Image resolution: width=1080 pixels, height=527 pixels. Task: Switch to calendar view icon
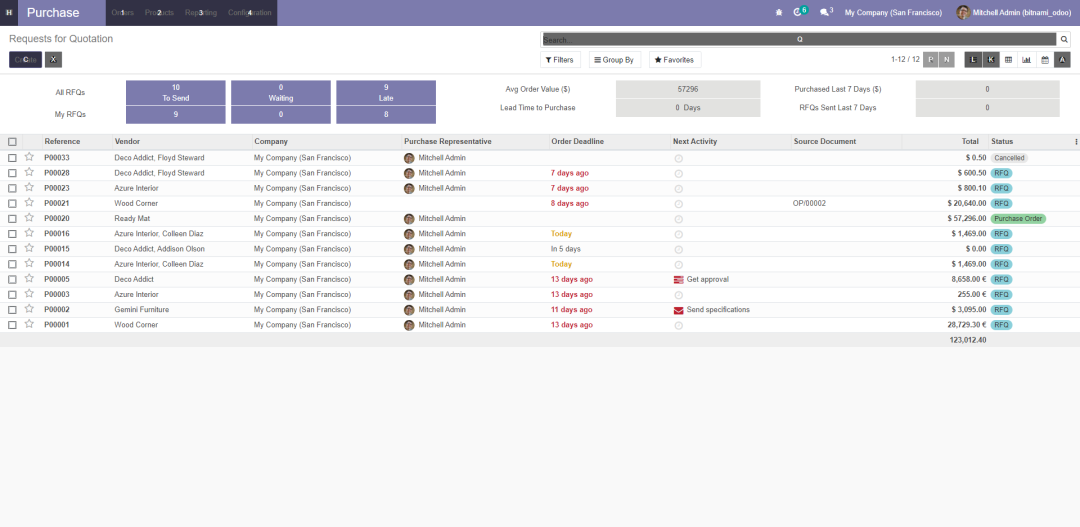(x=1044, y=60)
